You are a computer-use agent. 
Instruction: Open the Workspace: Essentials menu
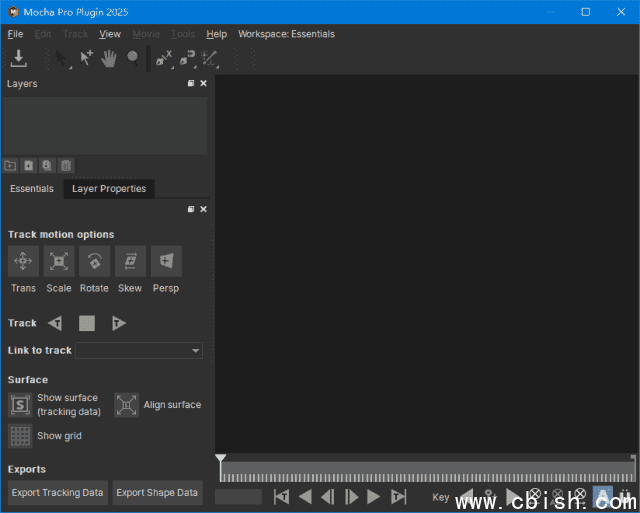coord(286,34)
